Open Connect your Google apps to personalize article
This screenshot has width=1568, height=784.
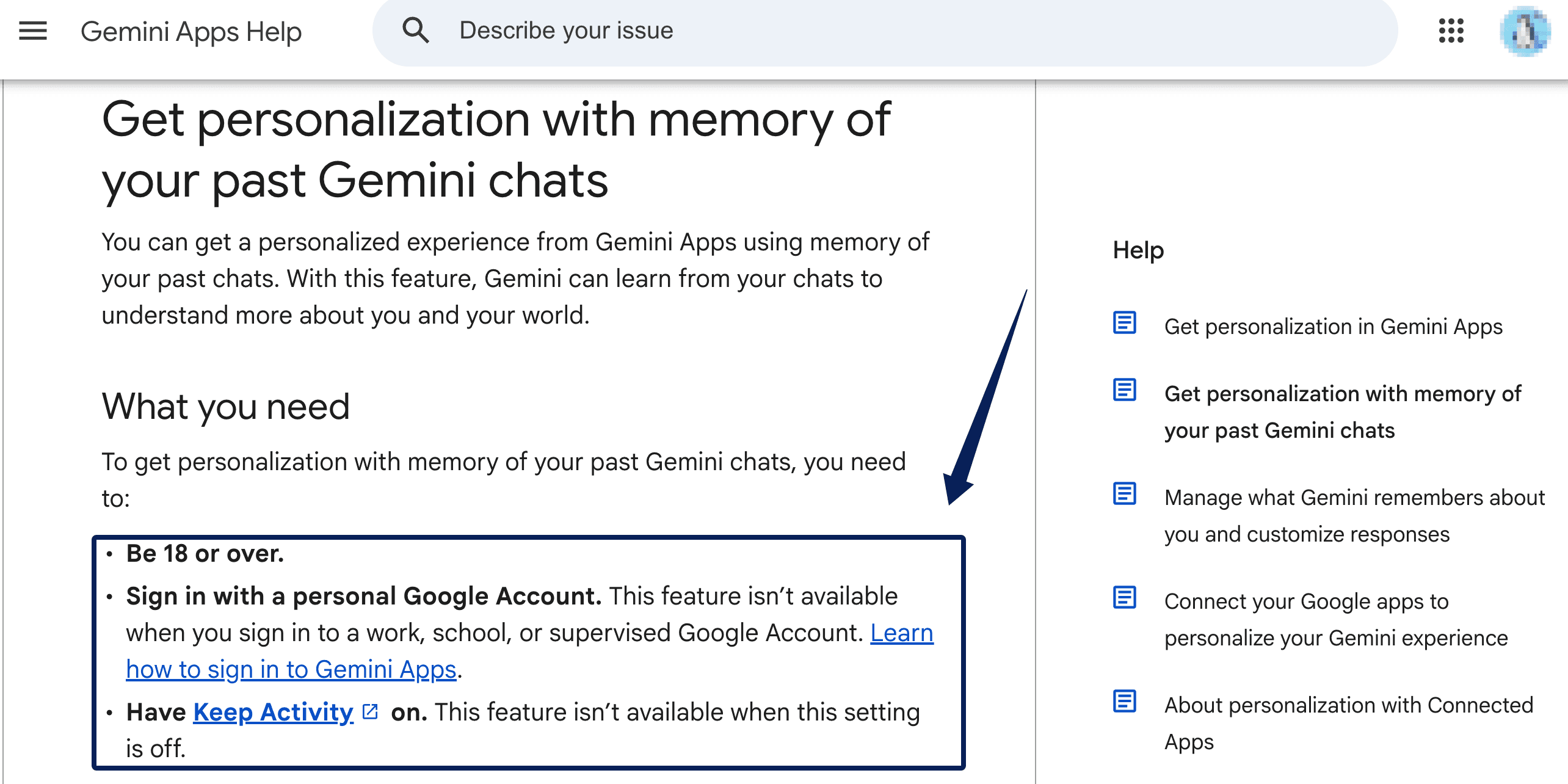(1336, 620)
